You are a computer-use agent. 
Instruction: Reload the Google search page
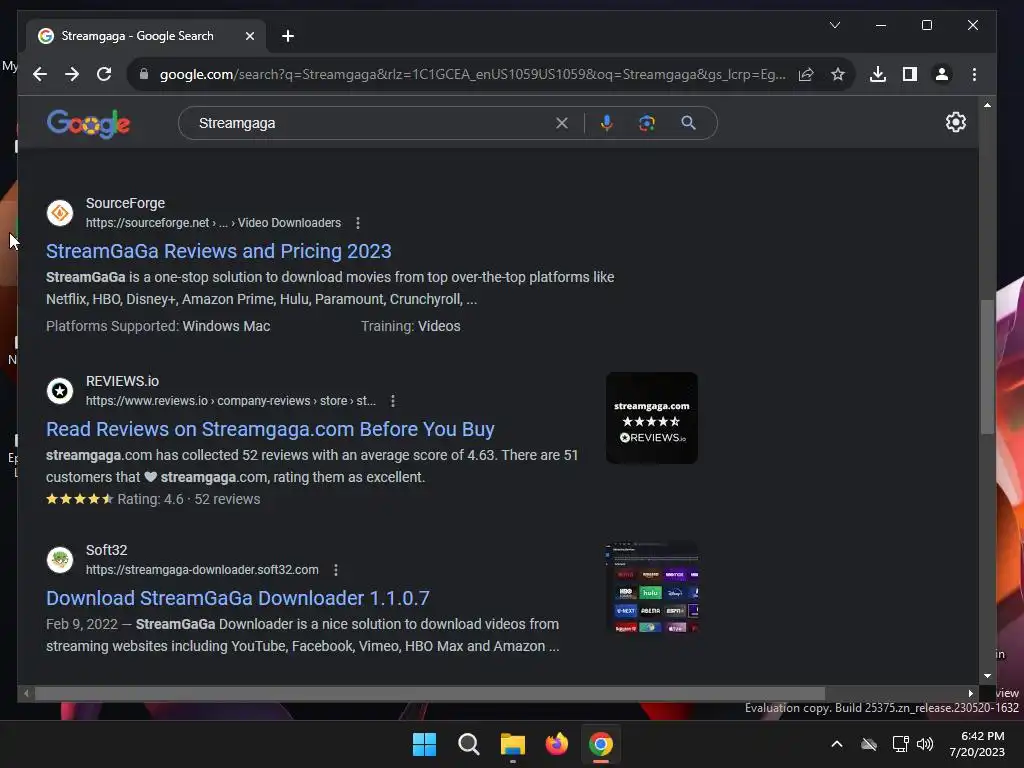[x=104, y=74]
